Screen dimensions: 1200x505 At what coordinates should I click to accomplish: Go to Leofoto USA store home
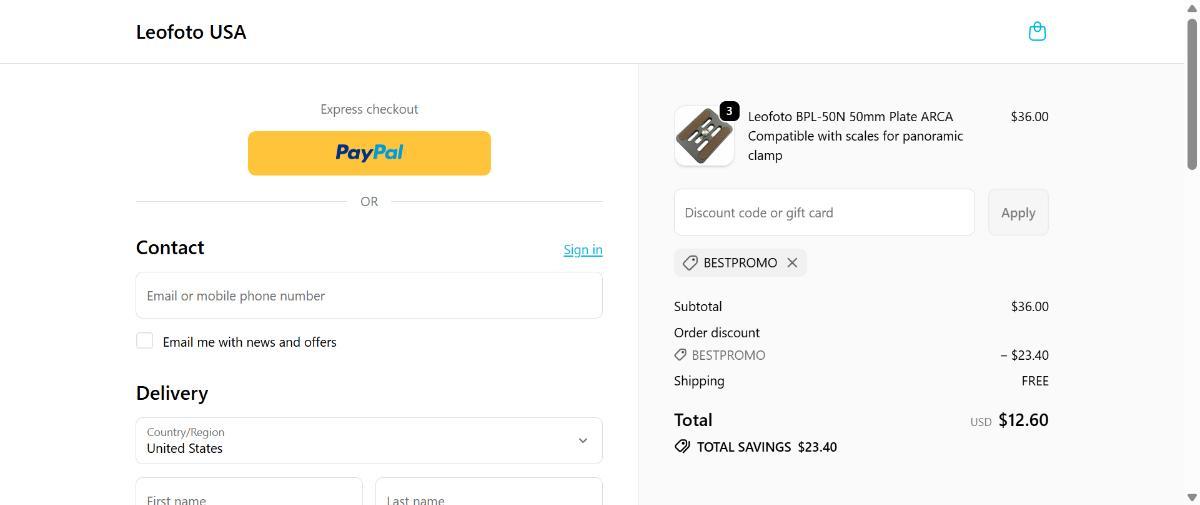coord(191,32)
